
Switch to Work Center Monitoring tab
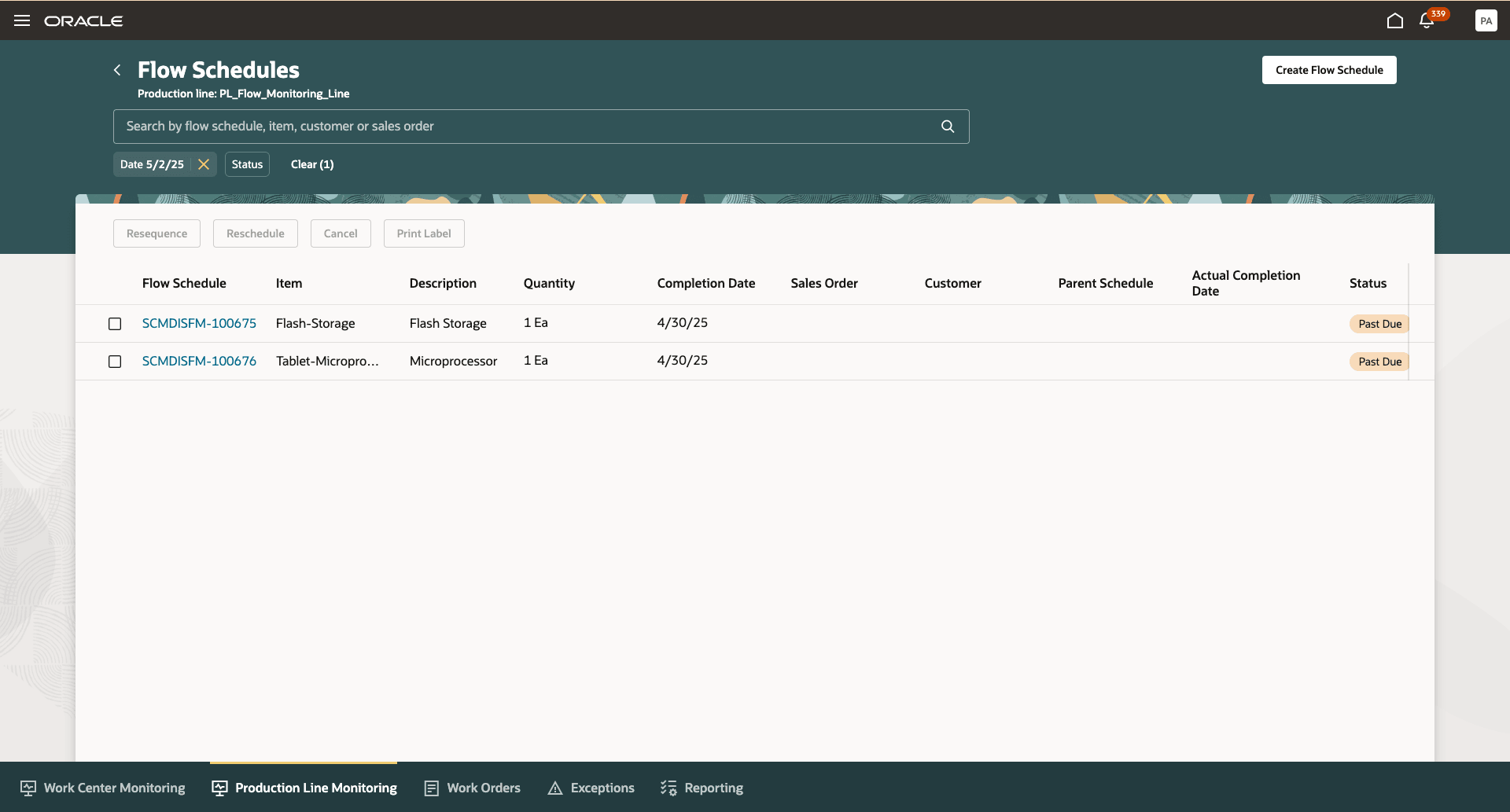tap(103, 788)
